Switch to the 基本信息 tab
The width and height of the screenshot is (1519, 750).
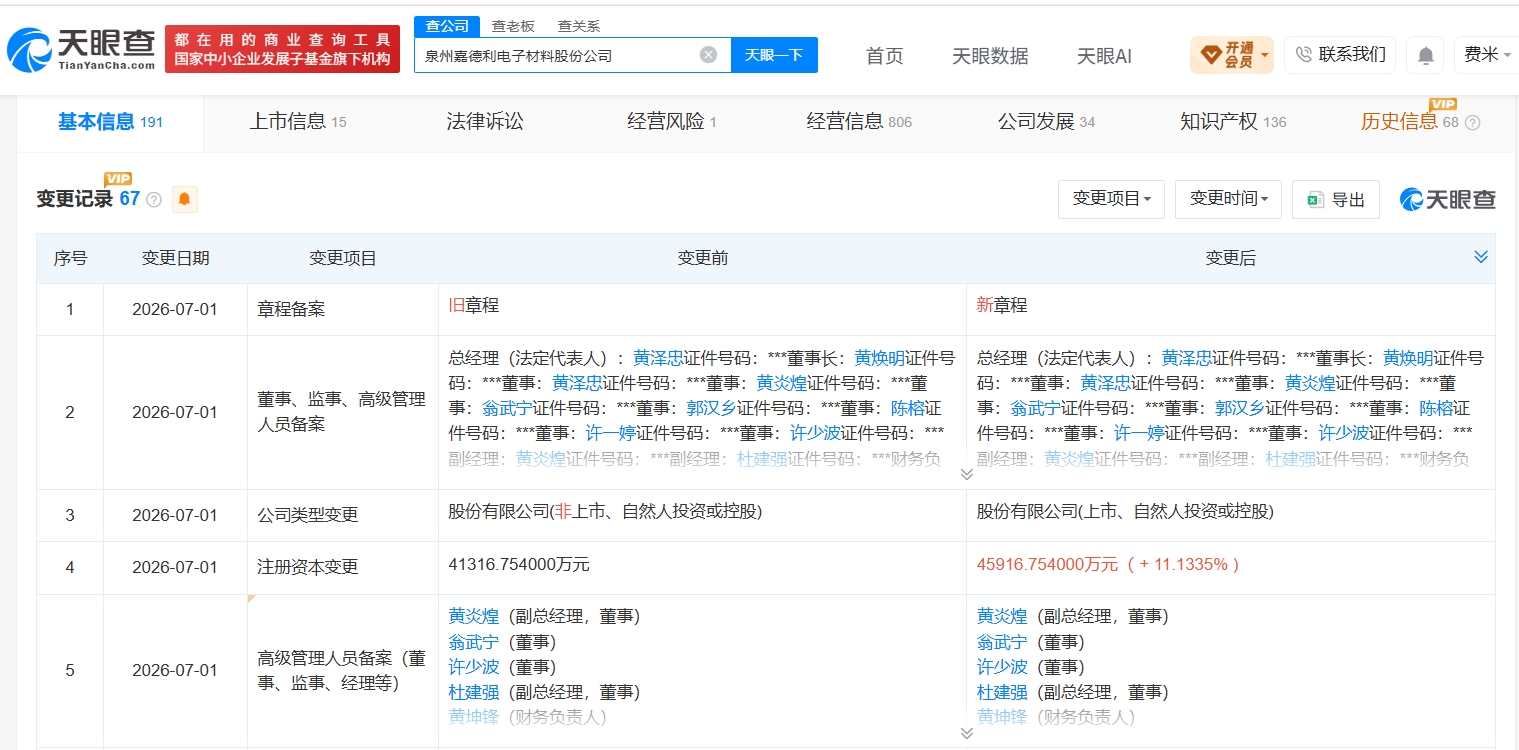[x=110, y=122]
